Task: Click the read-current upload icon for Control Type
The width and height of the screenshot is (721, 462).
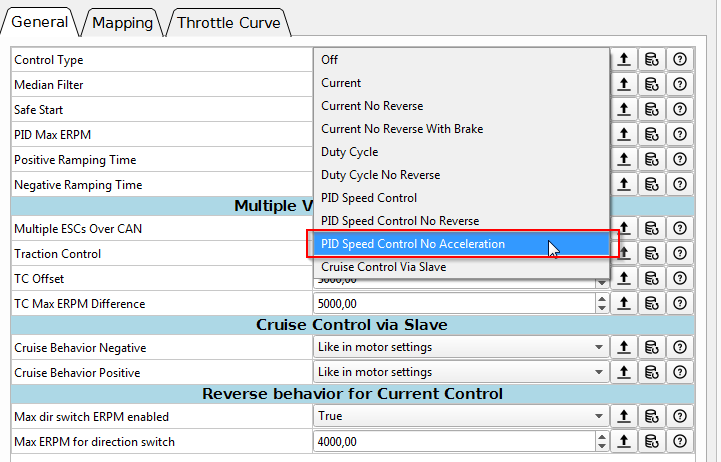Action: point(624,60)
